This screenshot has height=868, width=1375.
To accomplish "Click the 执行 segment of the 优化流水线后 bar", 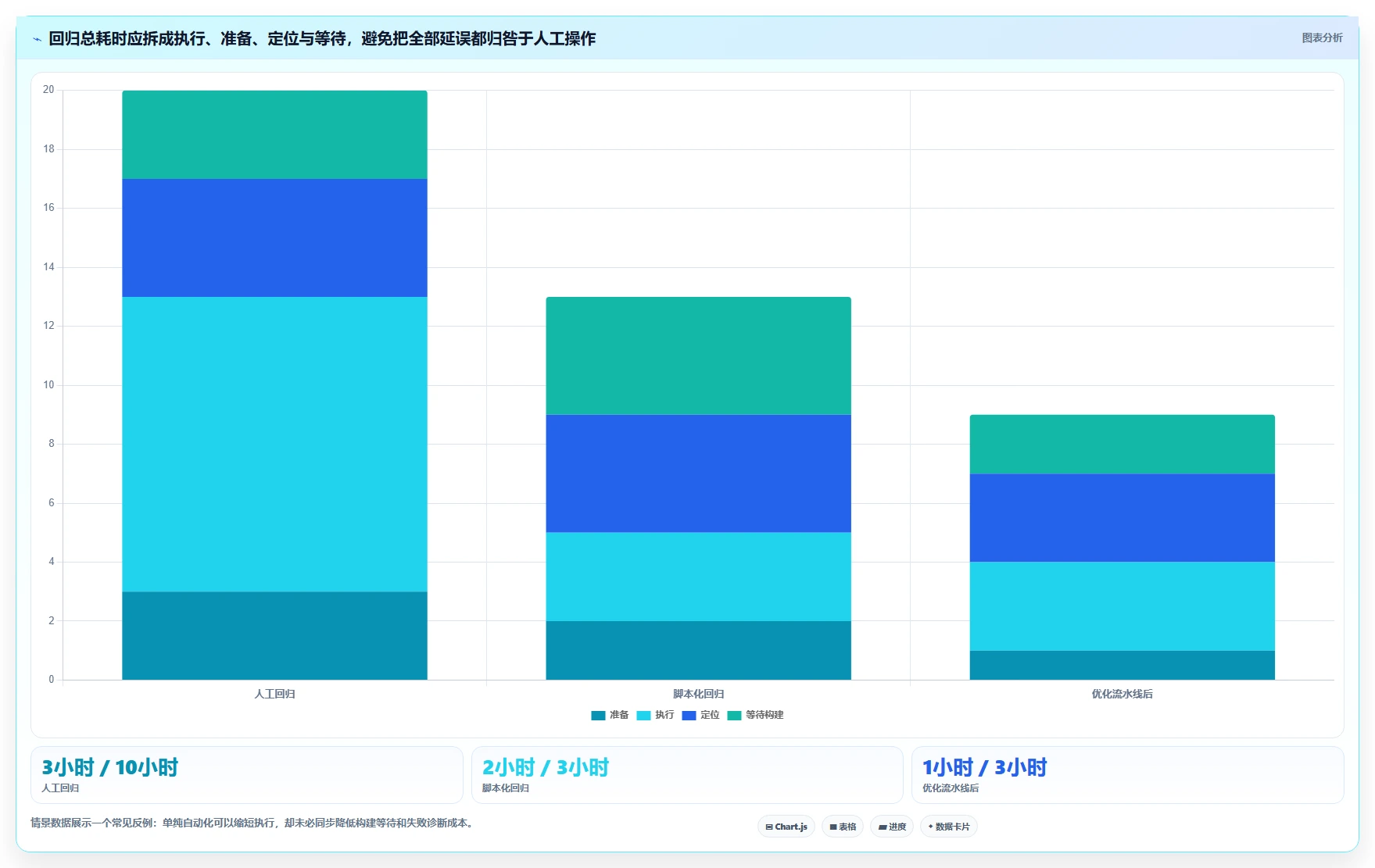I will (x=1122, y=606).
